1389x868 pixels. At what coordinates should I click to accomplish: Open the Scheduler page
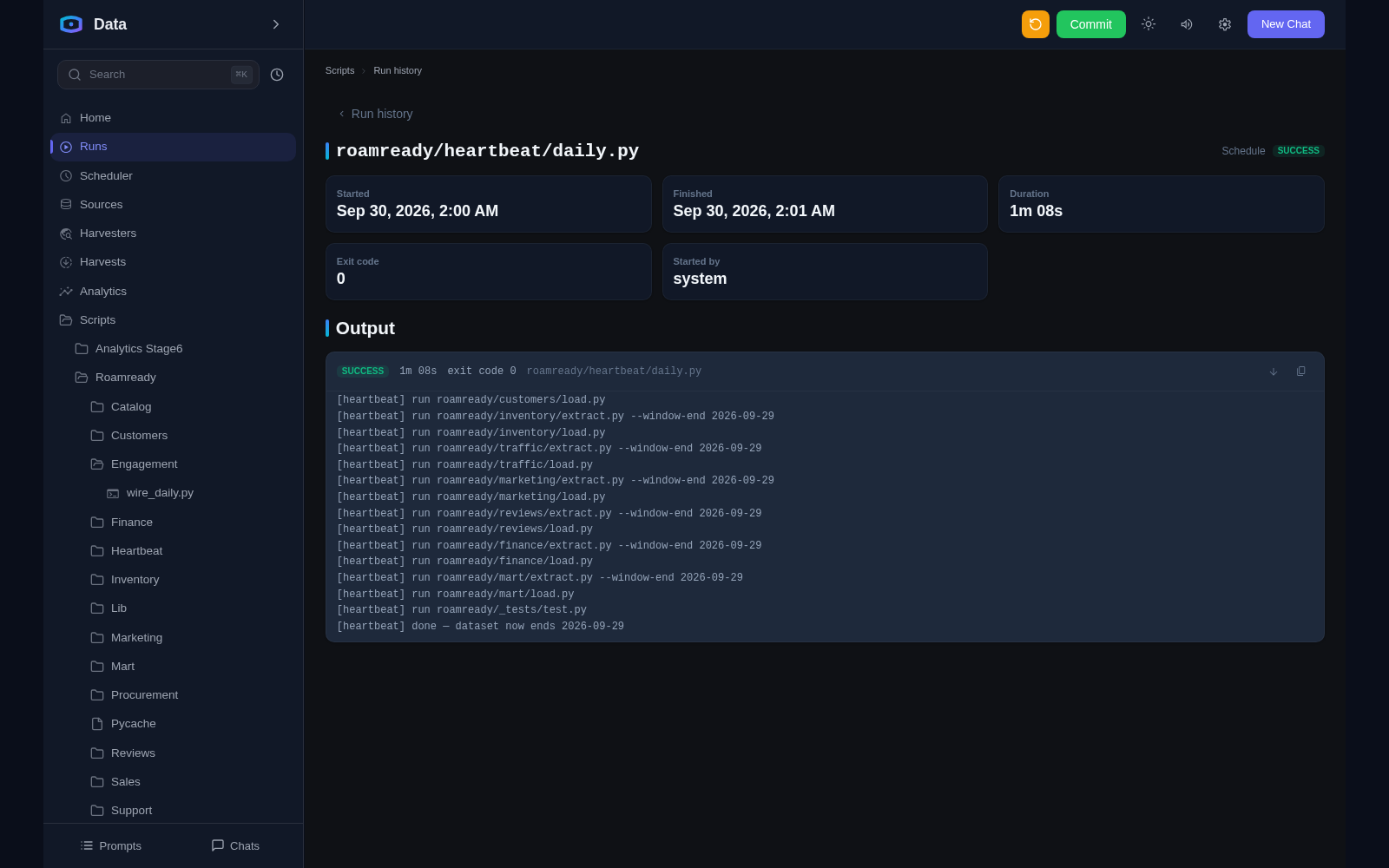coord(173,175)
